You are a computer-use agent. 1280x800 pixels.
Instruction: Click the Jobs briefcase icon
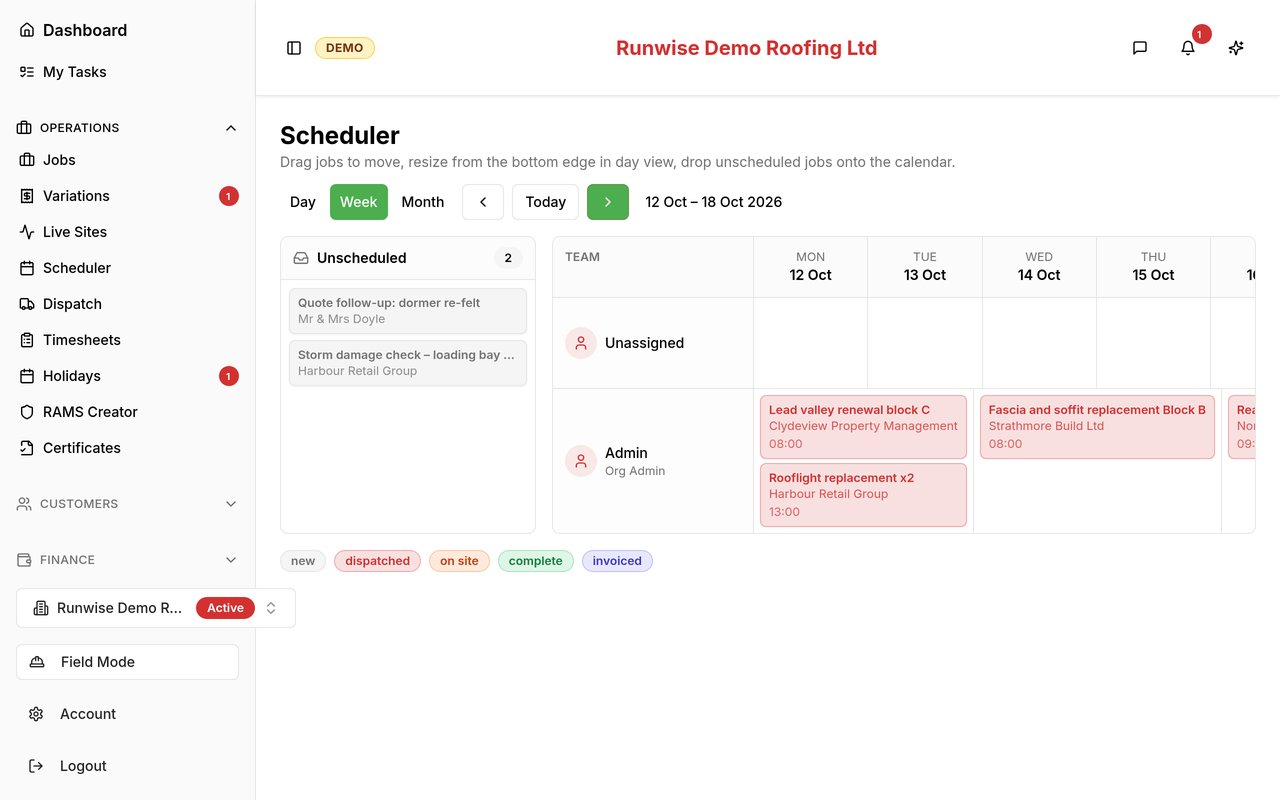pyautogui.click(x=27, y=160)
